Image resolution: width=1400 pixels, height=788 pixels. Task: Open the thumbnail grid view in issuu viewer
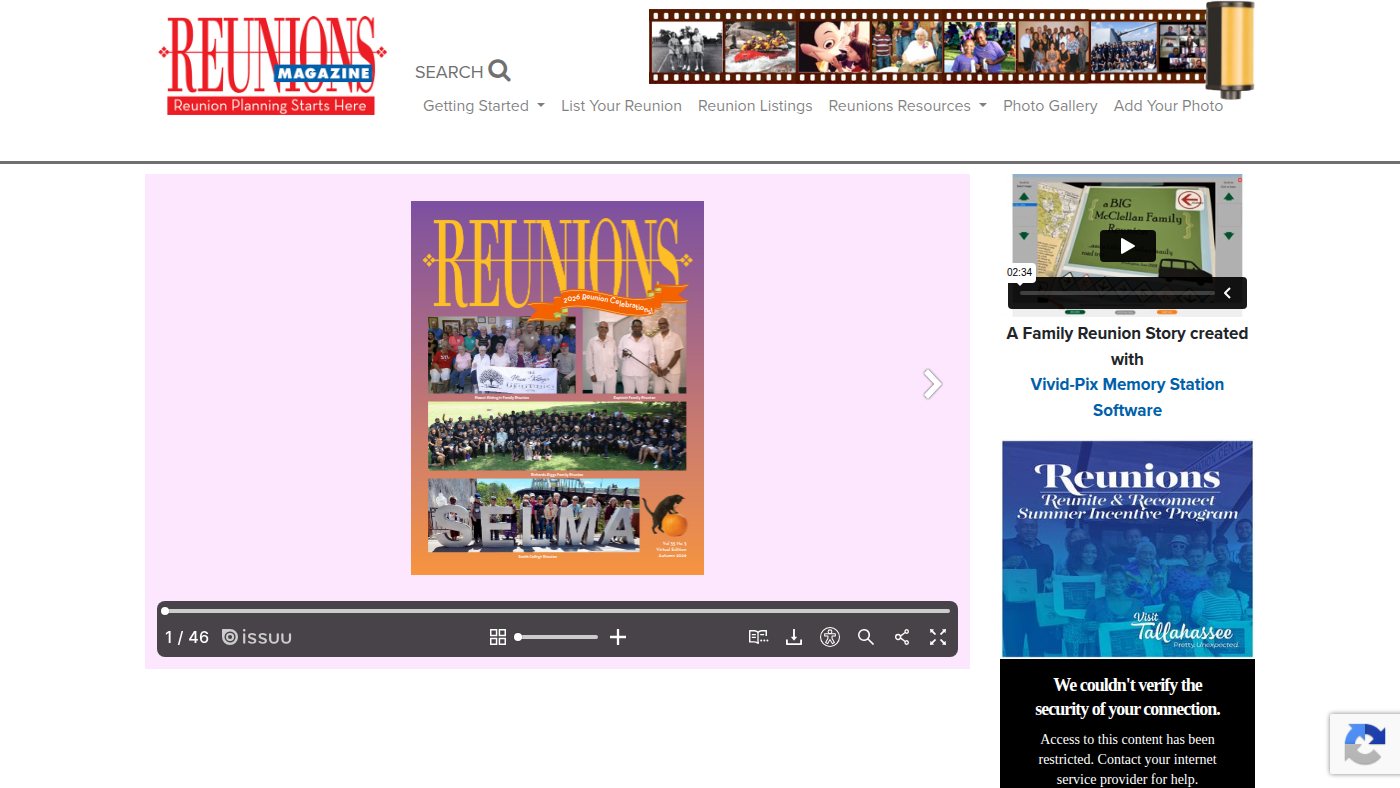498,637
